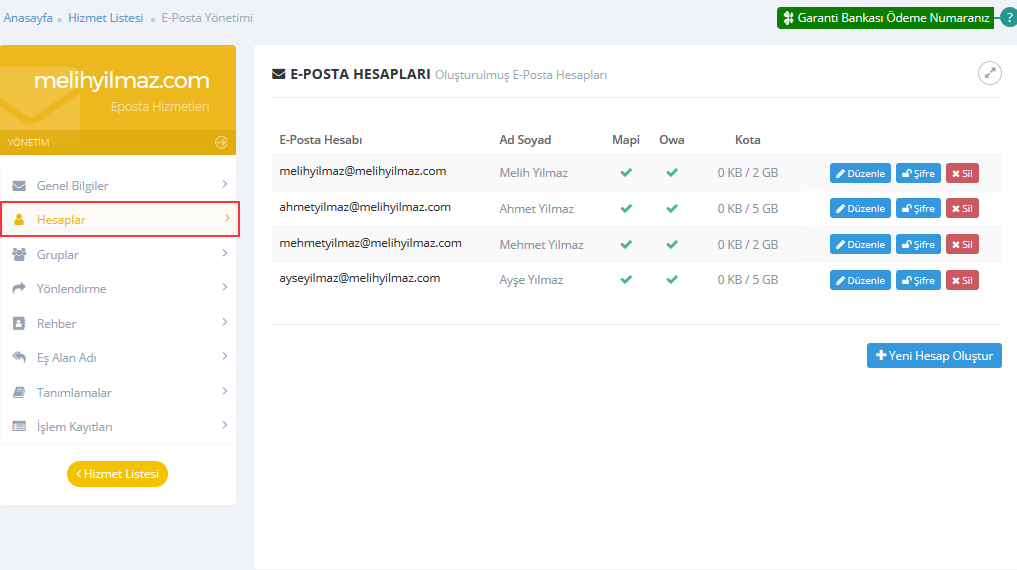The image size is (1017, 570).
Task: Expand the İşlem Kayıtları chevron
Action: [x=225, y=425]
